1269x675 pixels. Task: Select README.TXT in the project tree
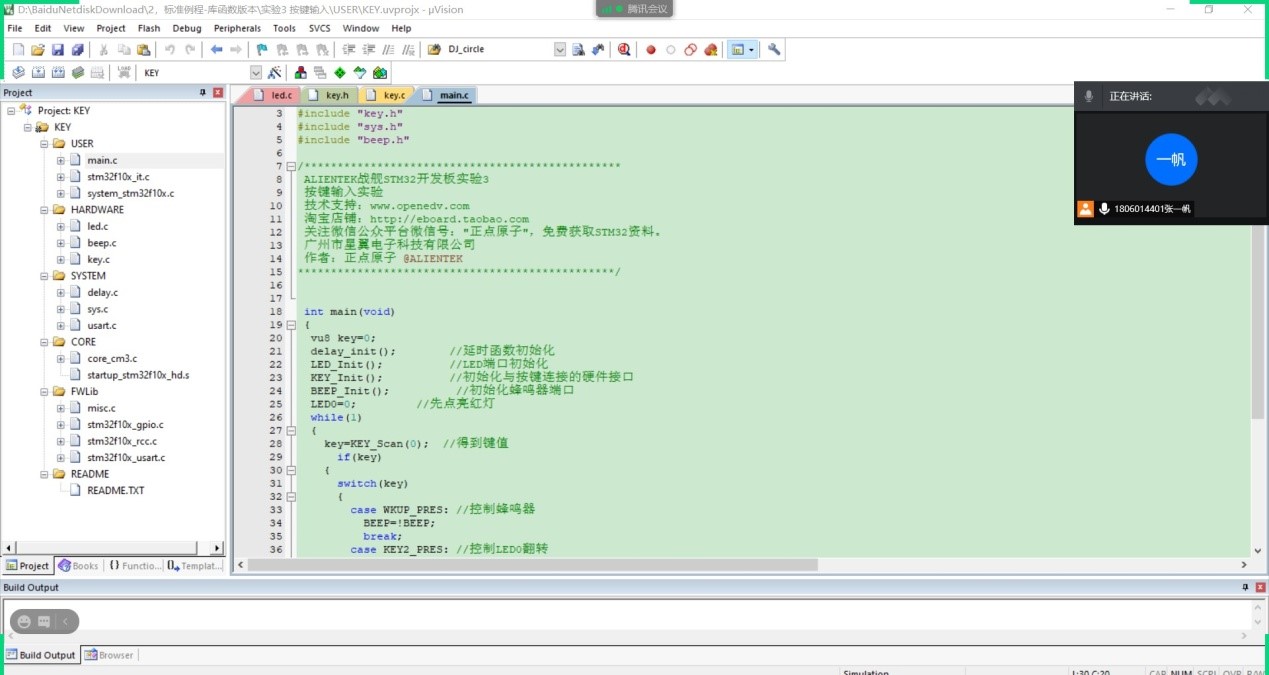coord(115,491)
